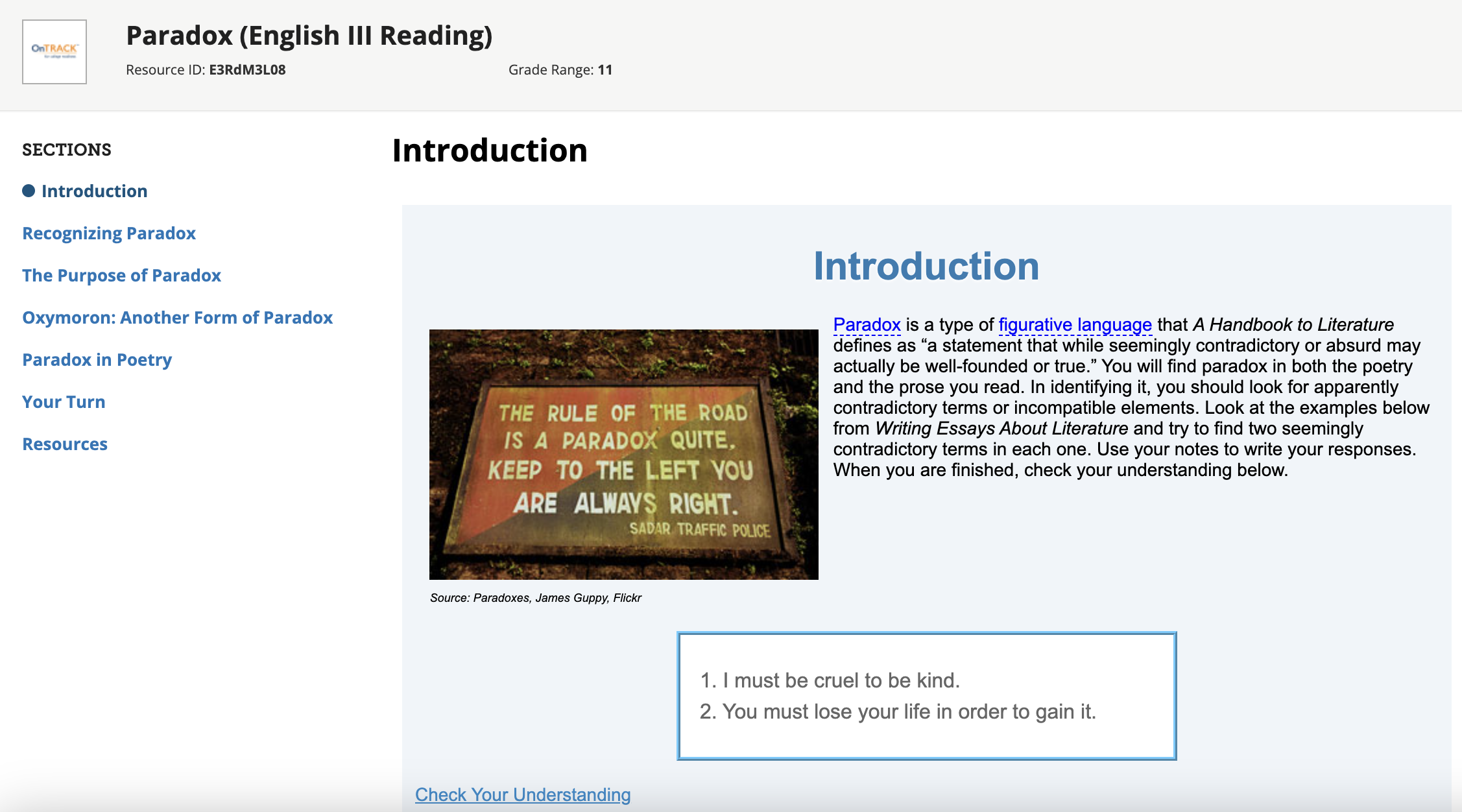This screenshot has height=812, width=1462.
Task: Click the OnTRACK logo
Action: click(54, 52)
